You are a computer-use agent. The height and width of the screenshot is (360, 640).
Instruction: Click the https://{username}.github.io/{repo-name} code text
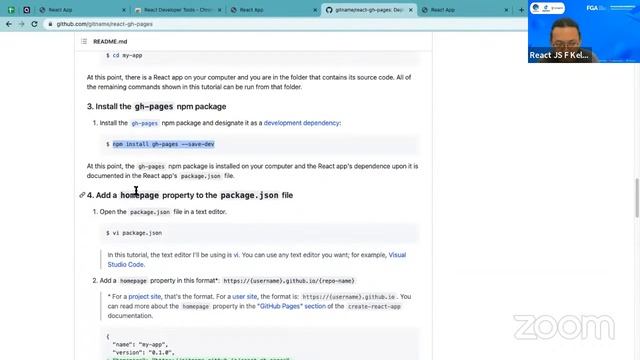289,281
